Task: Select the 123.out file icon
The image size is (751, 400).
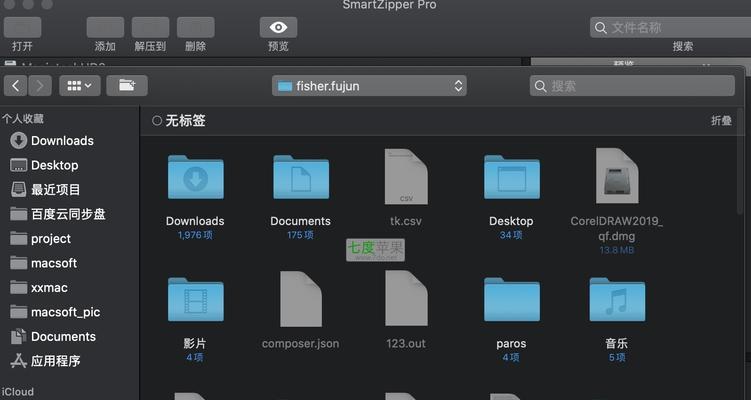Action: click(406, 299)
